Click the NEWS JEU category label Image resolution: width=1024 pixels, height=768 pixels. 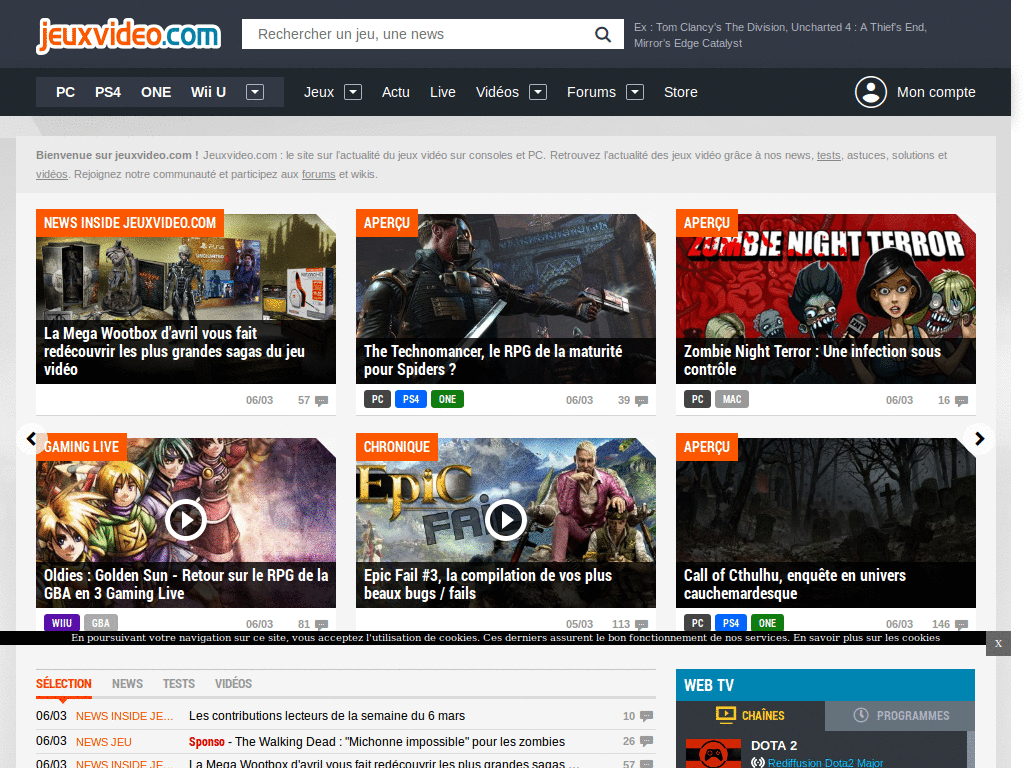click(104, 742)
